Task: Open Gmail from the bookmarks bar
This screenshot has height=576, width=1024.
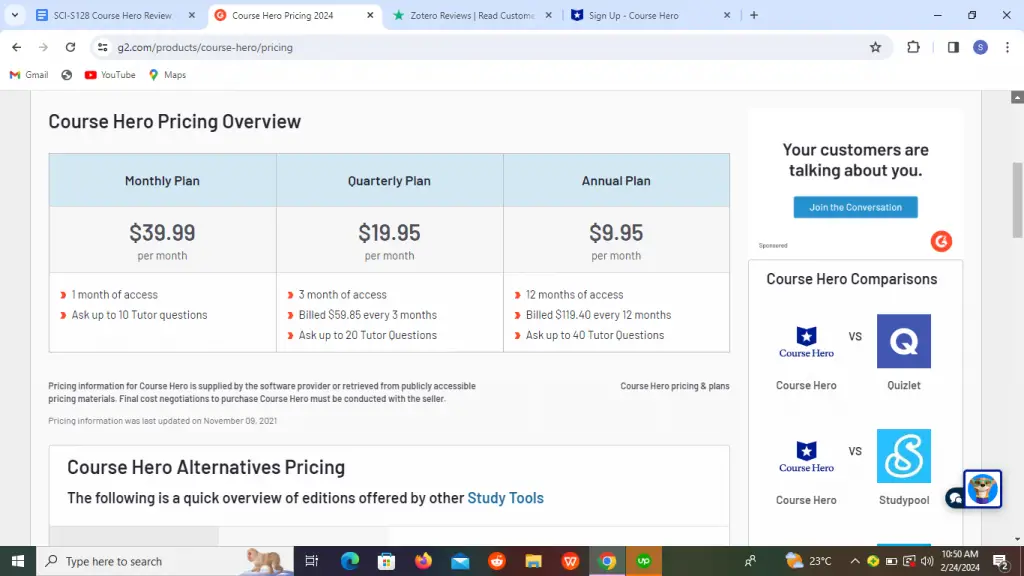Action: click(x=29, y=74)
